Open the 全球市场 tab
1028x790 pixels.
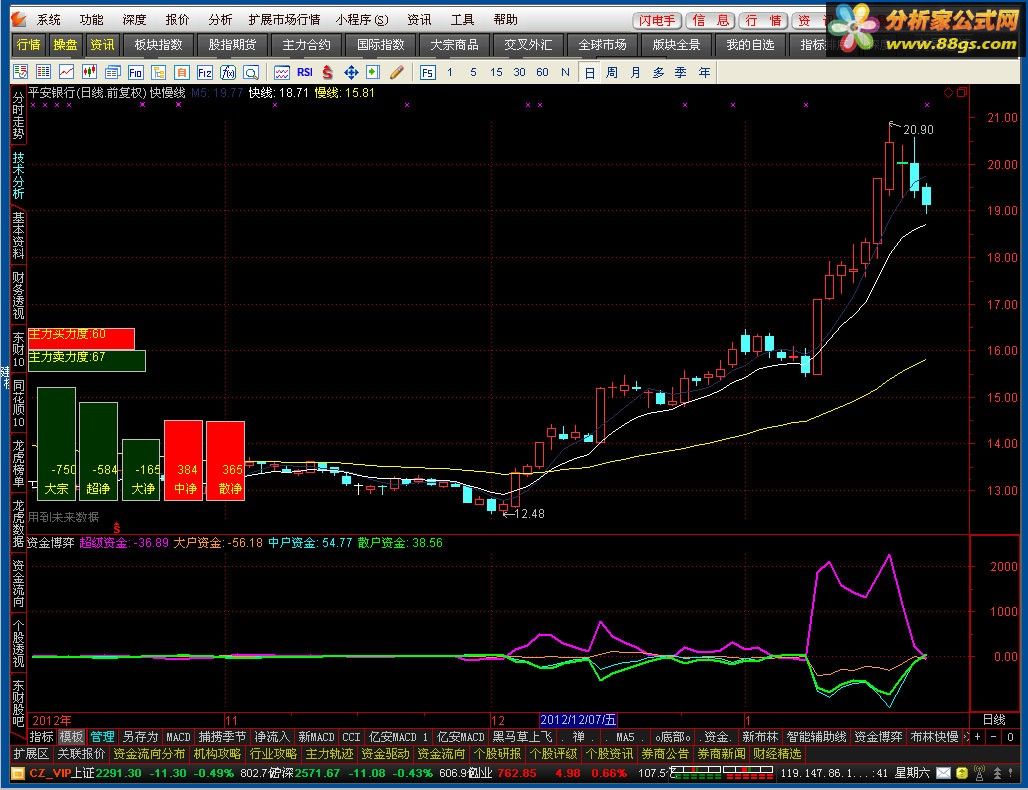click(602, 45)
